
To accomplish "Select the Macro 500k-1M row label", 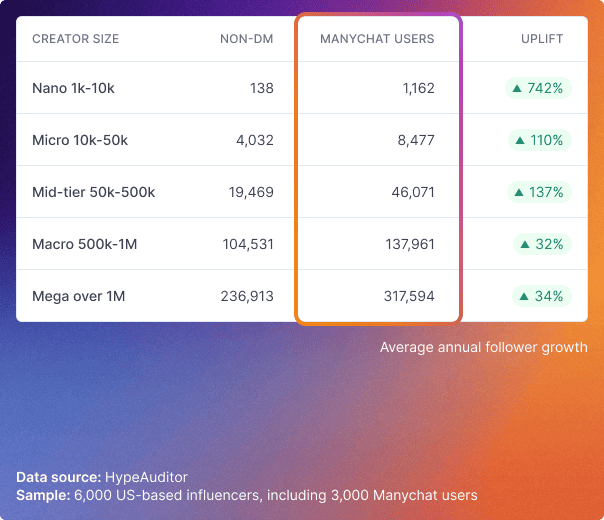I will click(85, 244).
